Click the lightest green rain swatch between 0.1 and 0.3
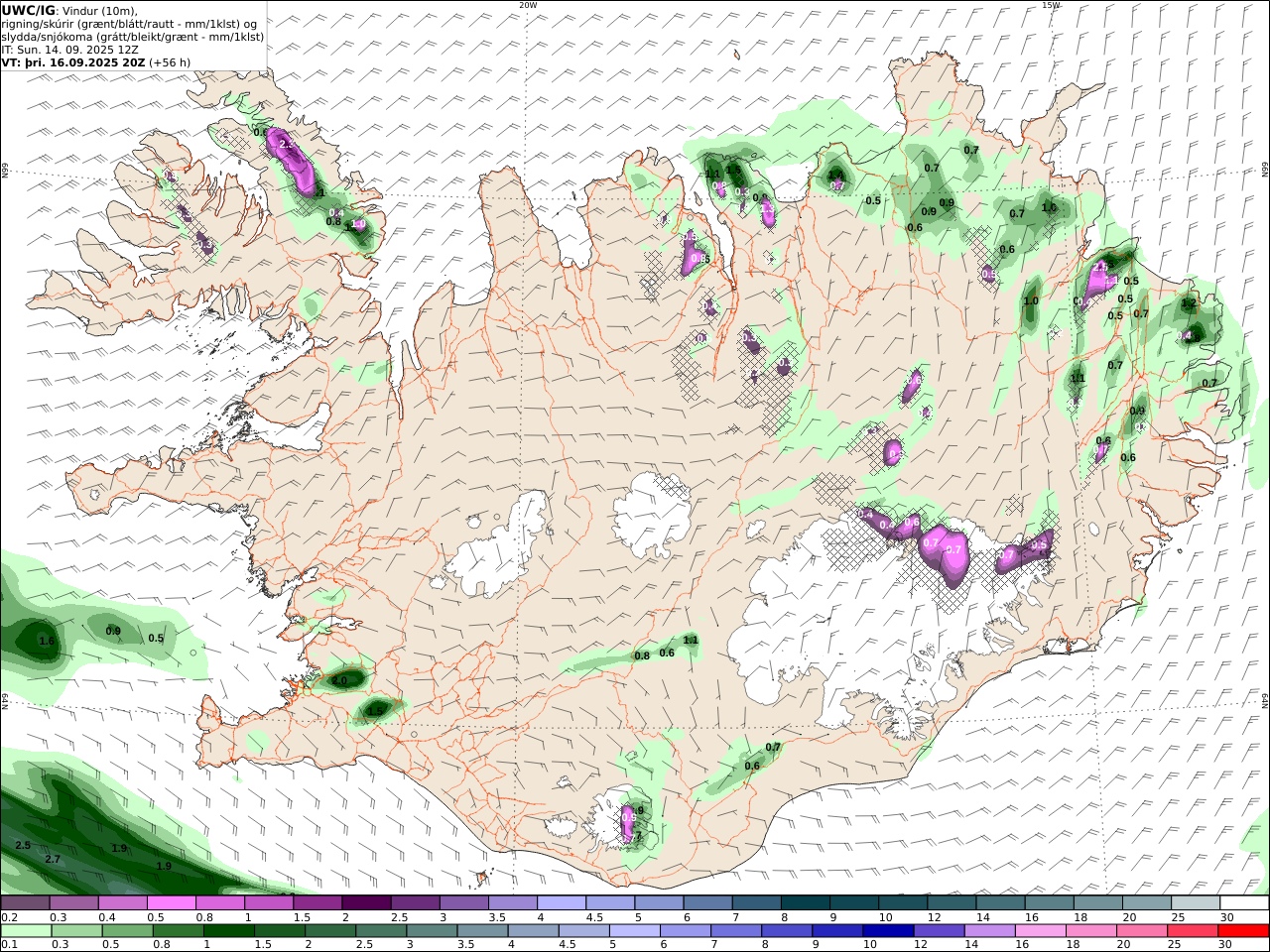 (28, 931)
